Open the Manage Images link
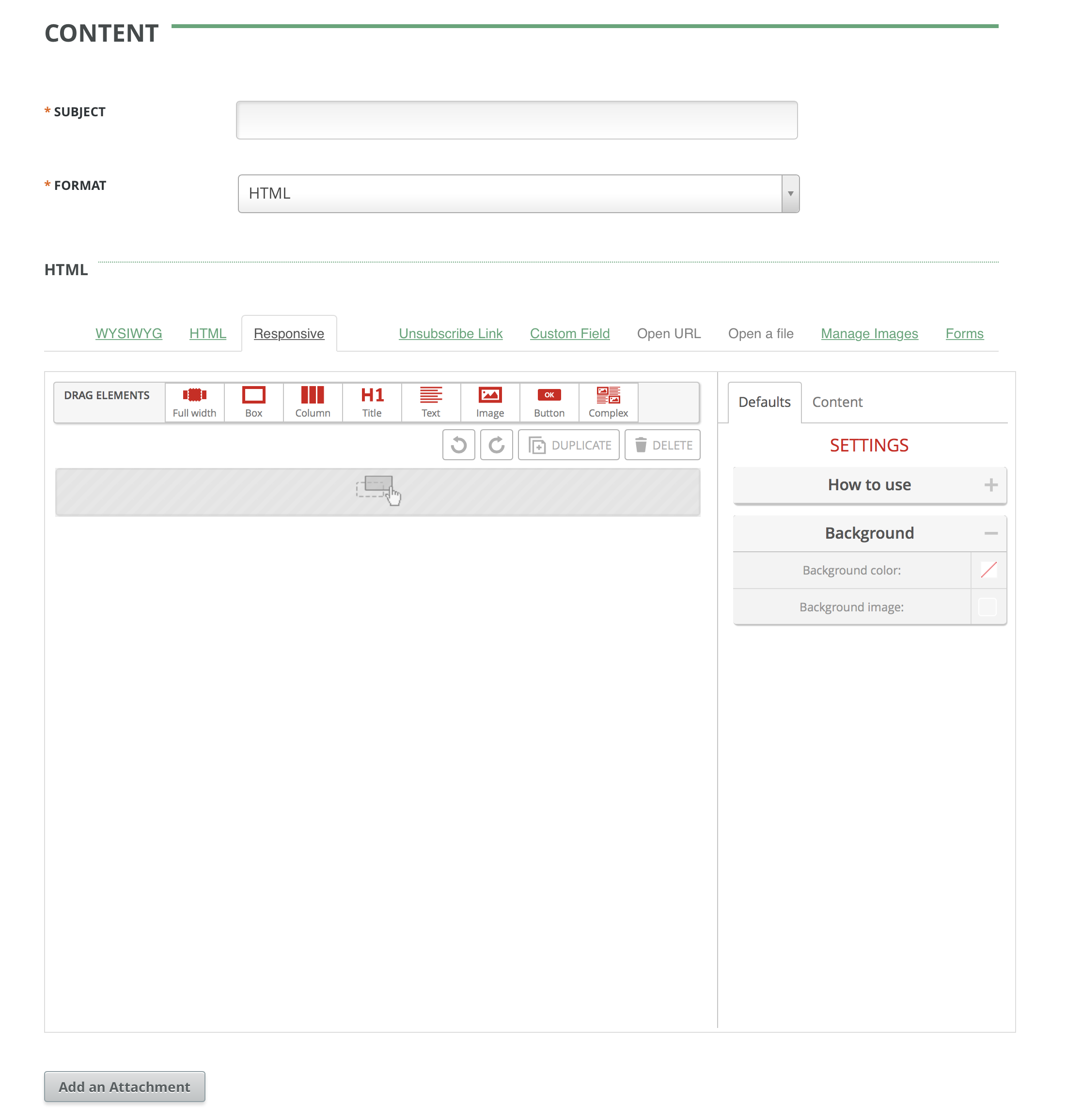 point(869,333)
